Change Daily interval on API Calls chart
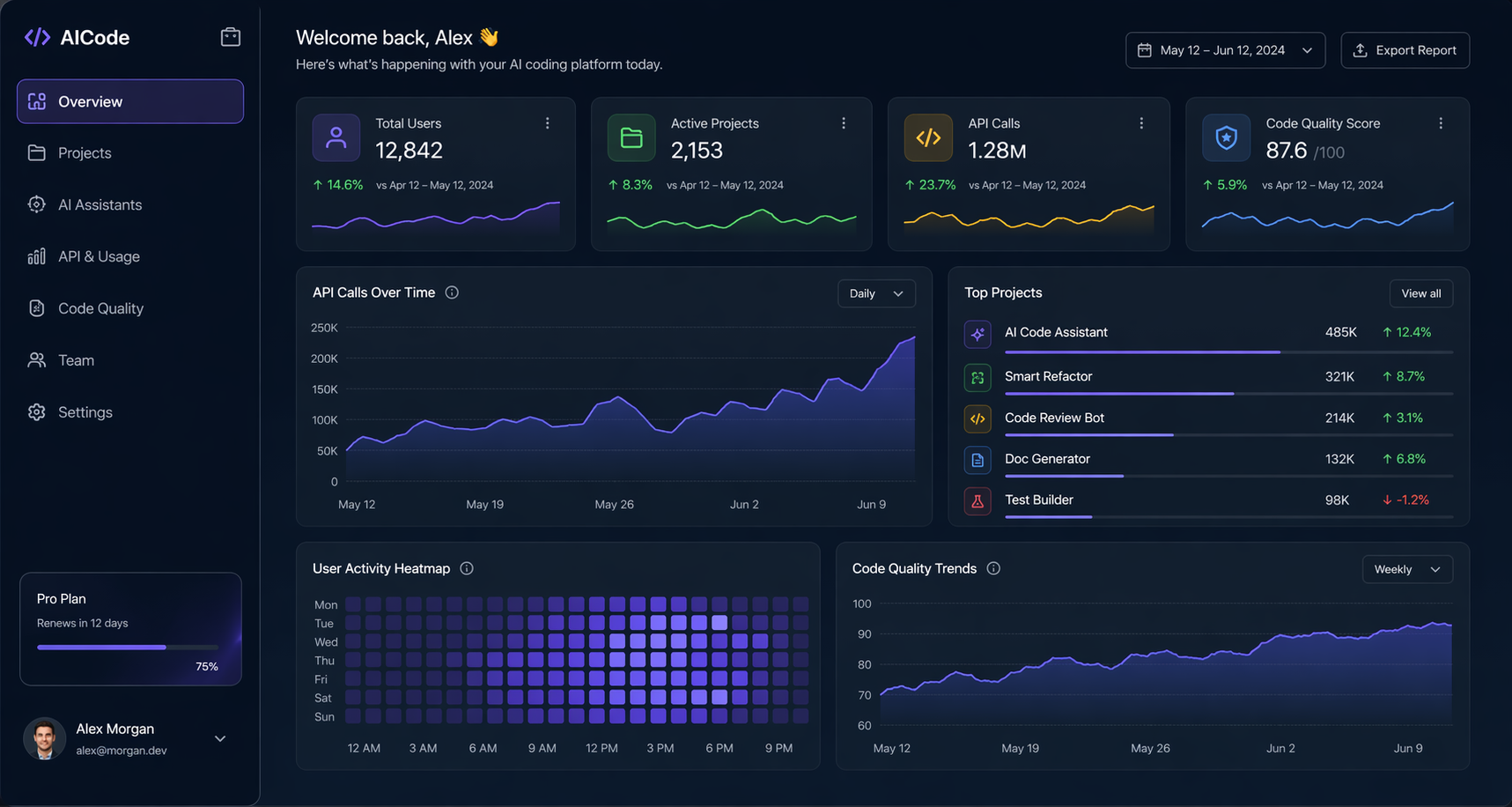1512x807 pixels. coord(876,293)
